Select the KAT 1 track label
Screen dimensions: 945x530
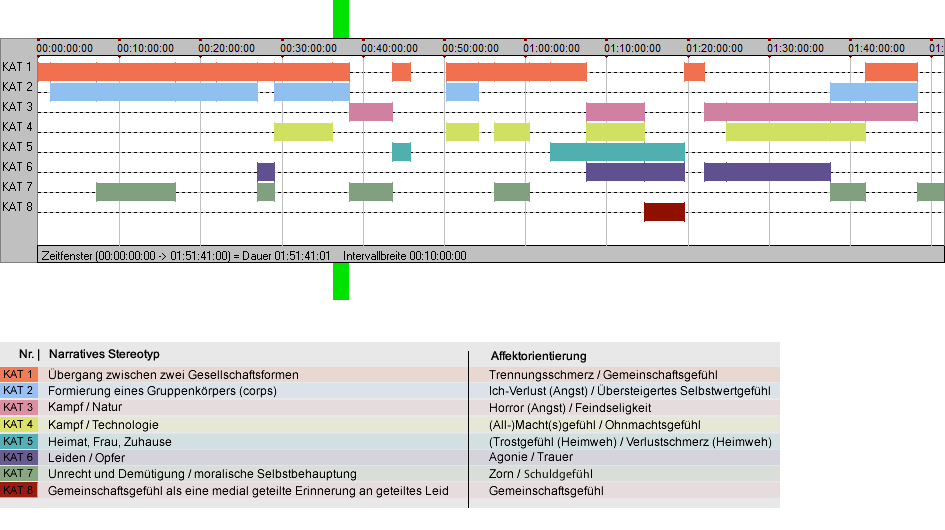click(17, 67)
